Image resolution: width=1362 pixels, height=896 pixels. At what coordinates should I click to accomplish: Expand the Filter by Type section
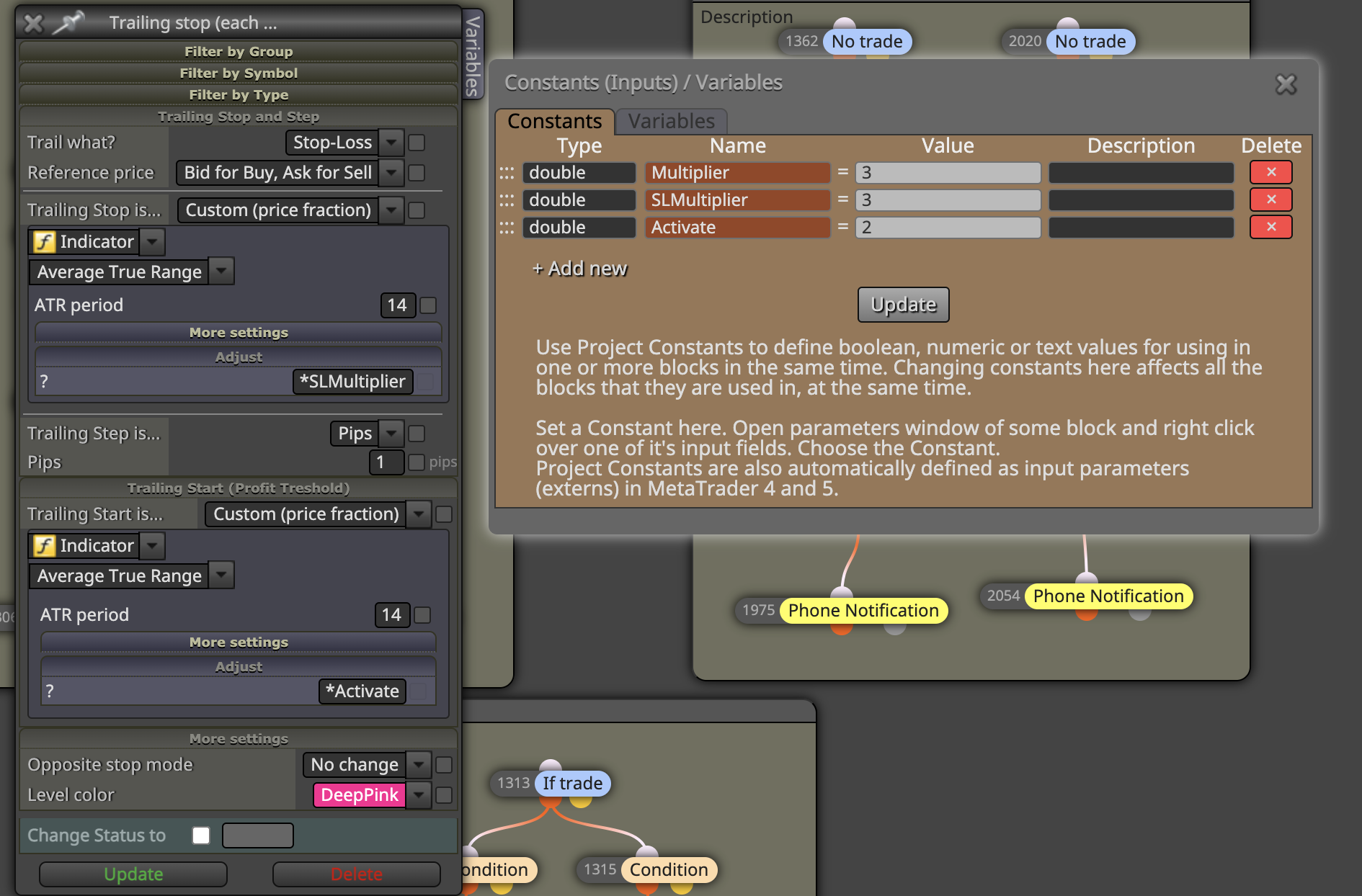[239, 94]
